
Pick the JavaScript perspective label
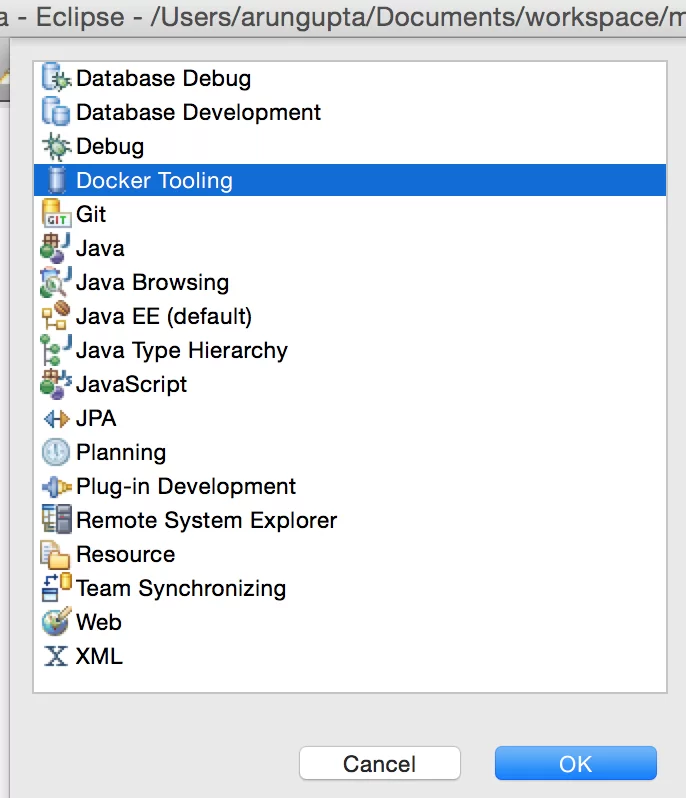click(x=131, y=385)
